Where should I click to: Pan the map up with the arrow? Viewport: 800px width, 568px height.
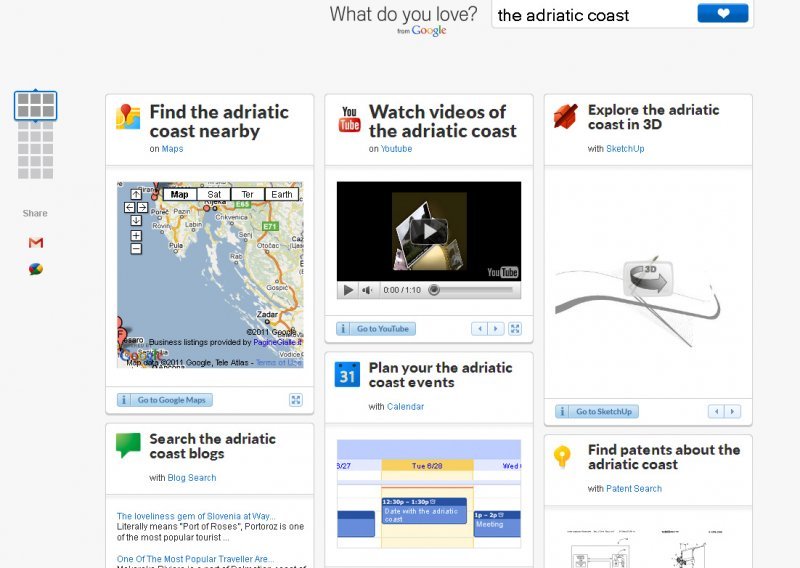[x=136, y=194]
